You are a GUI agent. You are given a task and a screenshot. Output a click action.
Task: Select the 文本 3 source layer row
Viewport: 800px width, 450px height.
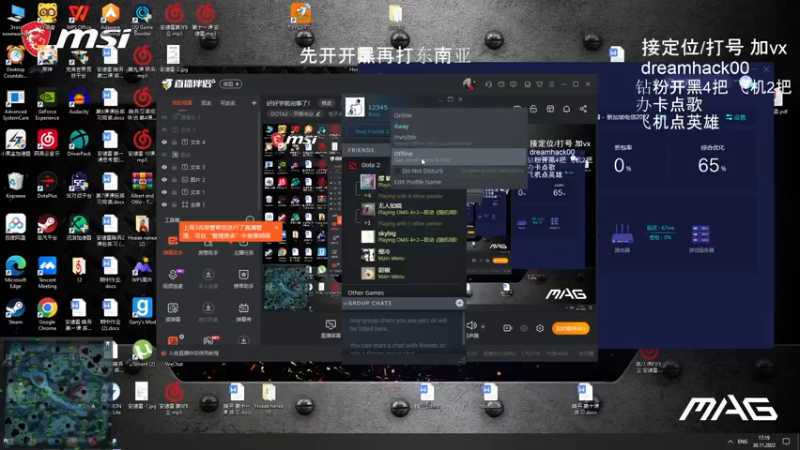click(x=207, y=167)
